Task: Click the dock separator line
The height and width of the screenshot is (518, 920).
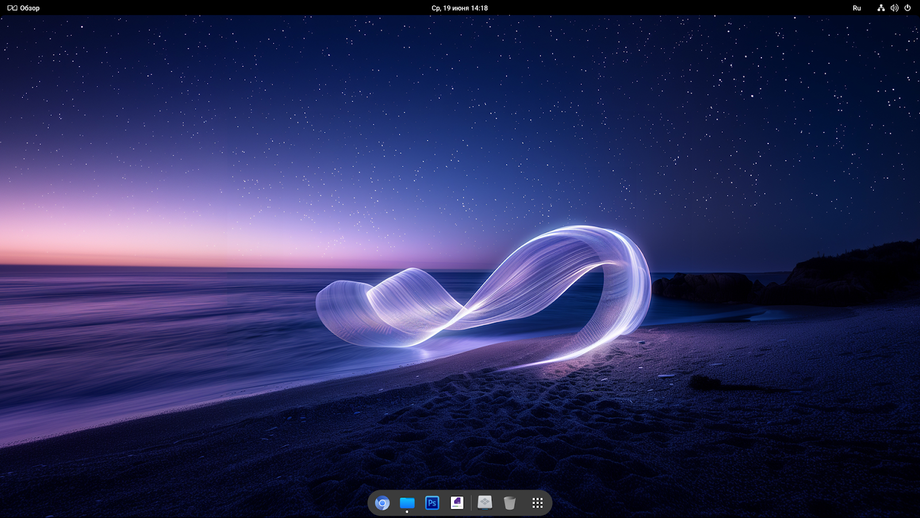Action: tap(471, 503)
